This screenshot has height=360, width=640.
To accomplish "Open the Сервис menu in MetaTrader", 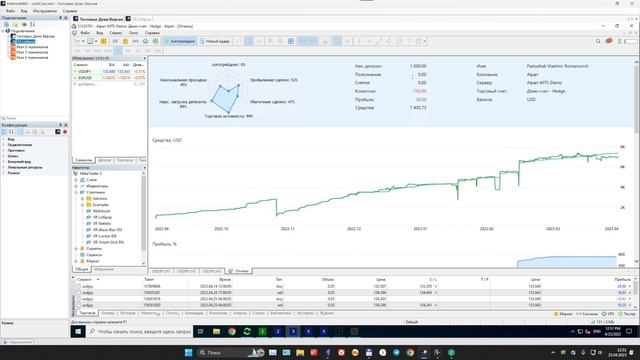I will (x=116, y=33).
